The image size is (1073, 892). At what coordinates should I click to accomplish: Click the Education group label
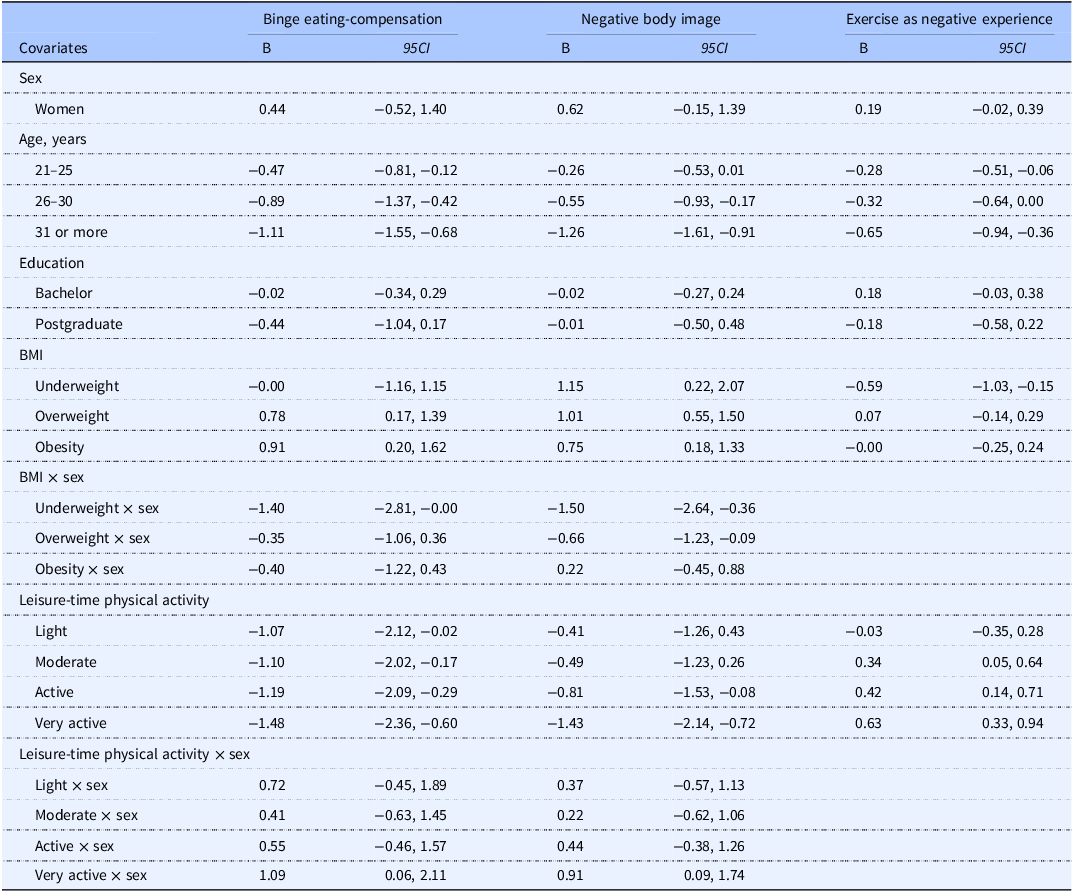pyautogui.click(x=51, y=263)
